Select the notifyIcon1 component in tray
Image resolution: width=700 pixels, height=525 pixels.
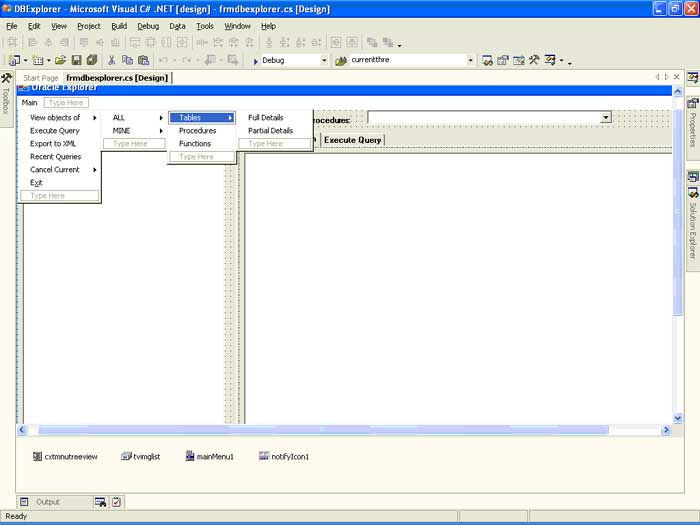coord(284,456)
